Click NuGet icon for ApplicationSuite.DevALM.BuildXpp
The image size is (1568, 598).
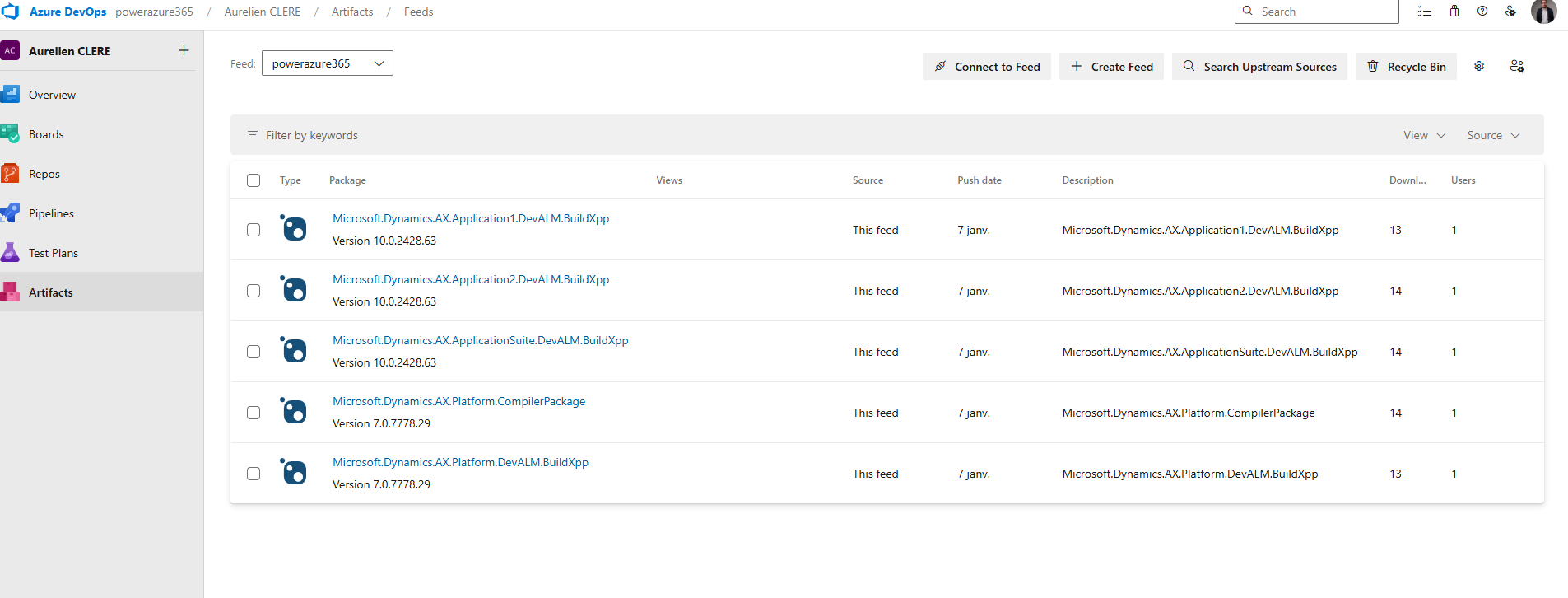(x=293, y=349)
